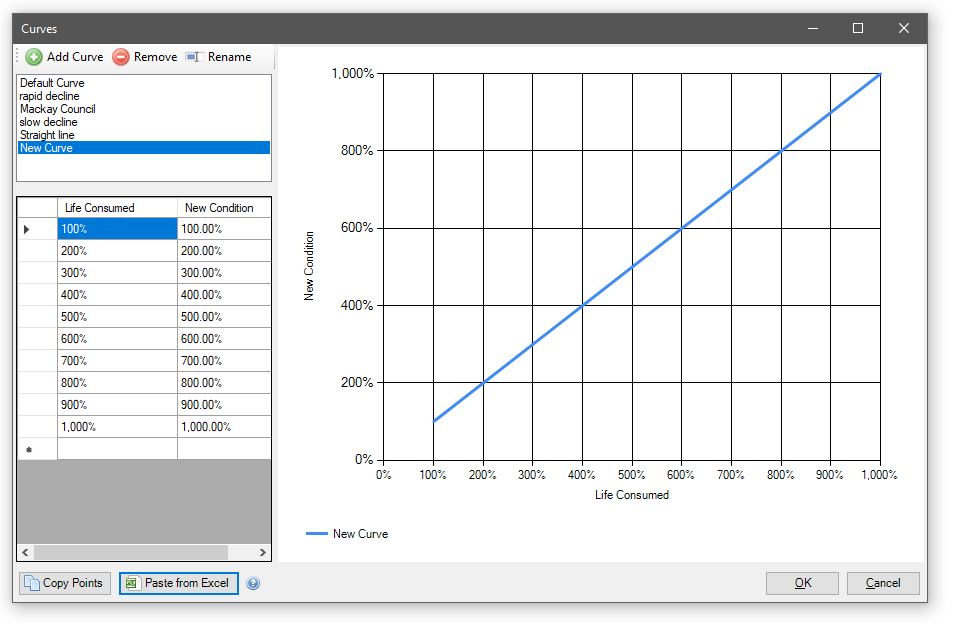Cancel the Curves dialog
The width and height of the screenshot is (954, 637).
[882, 583]
